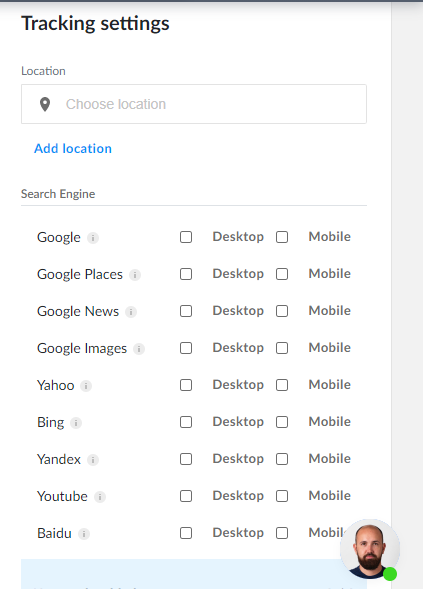Focus the Choose location input field
Viewport: 423px width, 589px height.
(194, 104)
